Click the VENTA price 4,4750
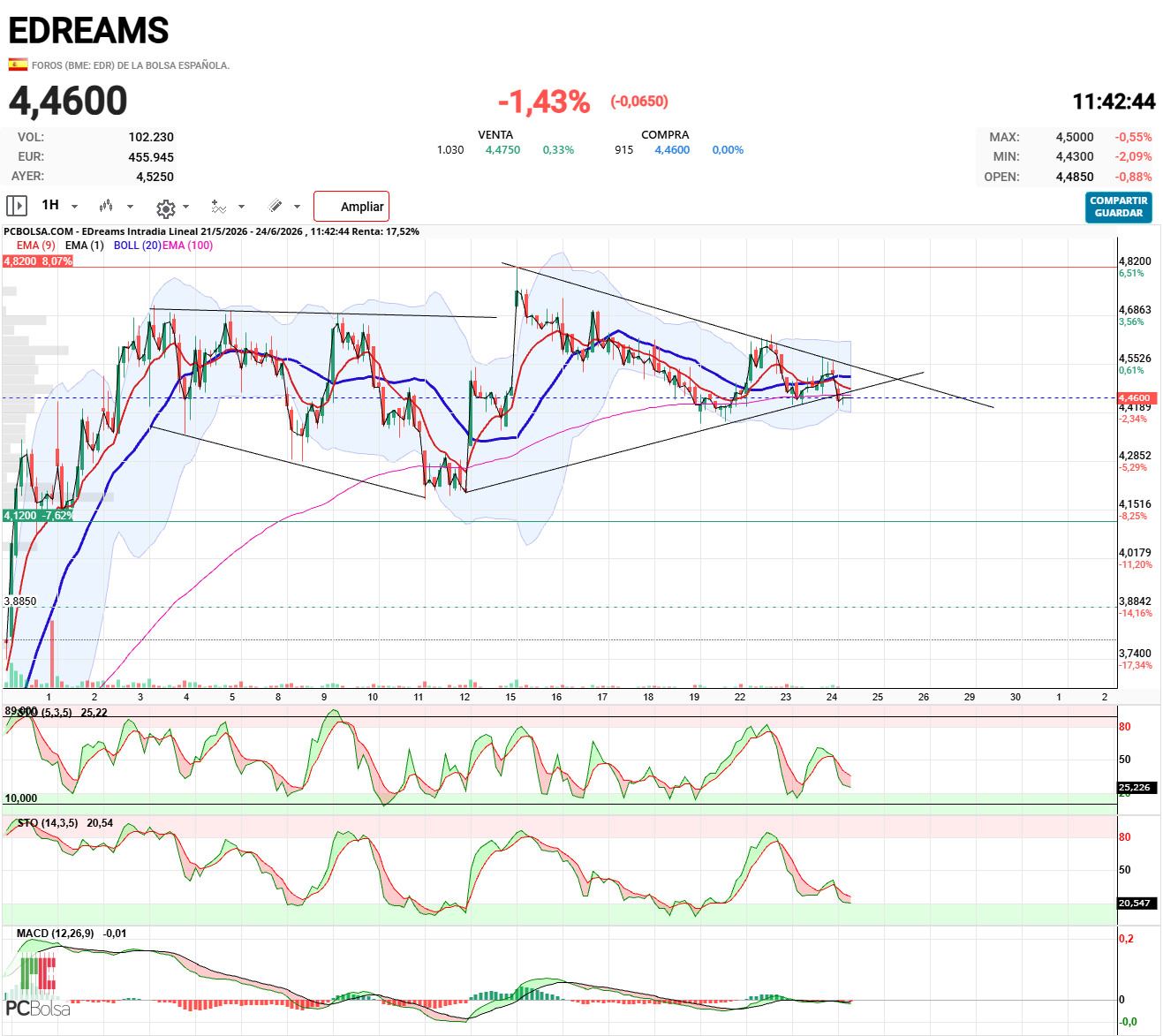 (502, 150)
